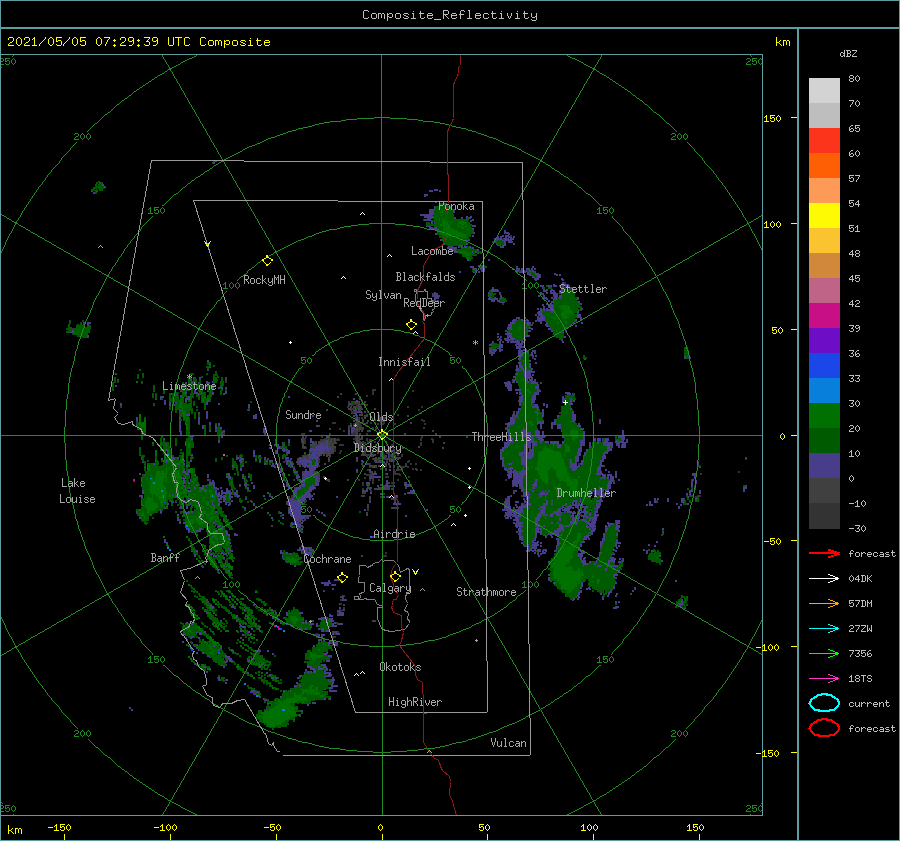Click the Innisfail city label
This screenshot has width=900, height=841.
tap(404, 362)
